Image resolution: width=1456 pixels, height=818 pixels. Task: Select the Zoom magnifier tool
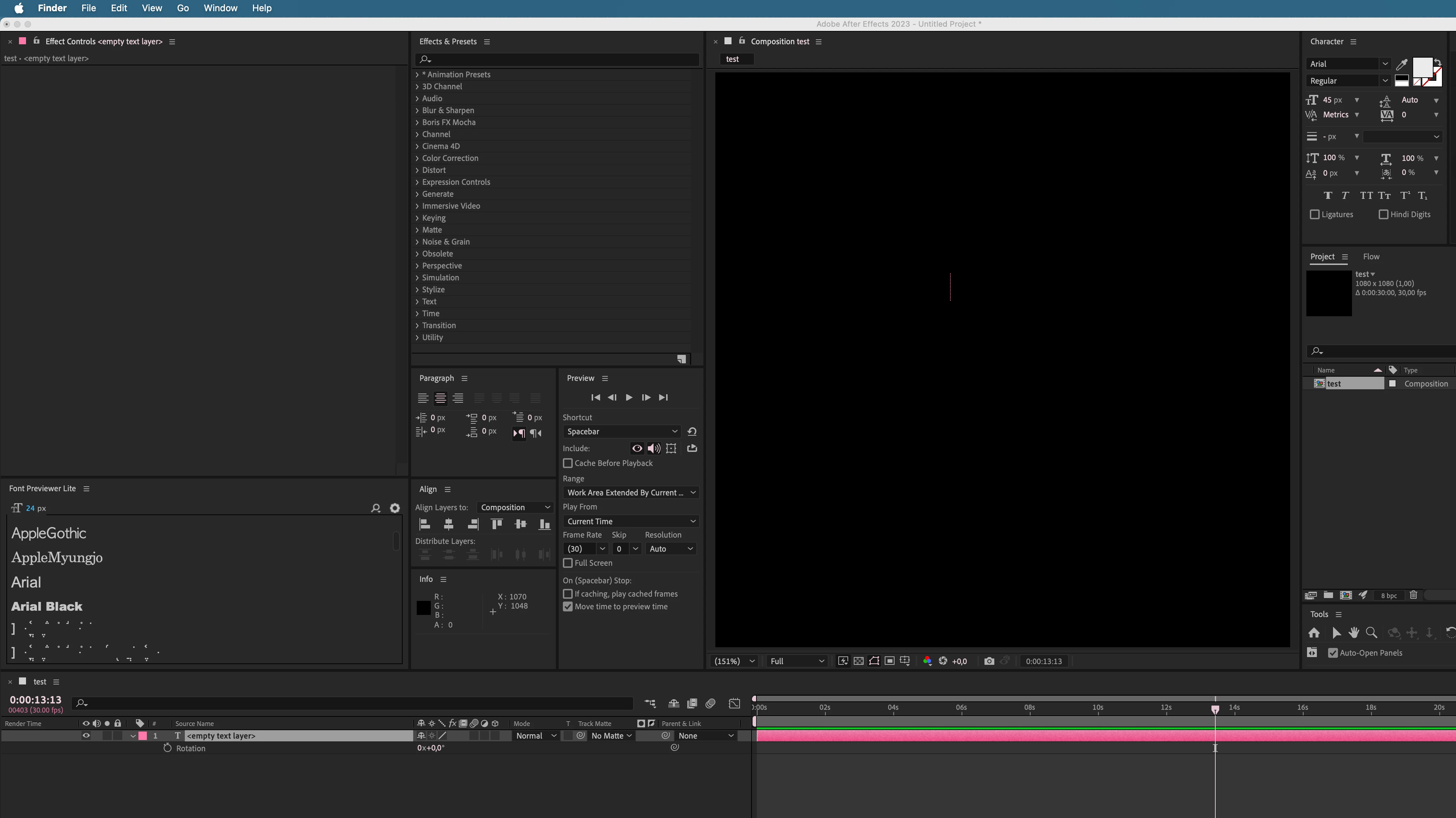pos(1371,632)
